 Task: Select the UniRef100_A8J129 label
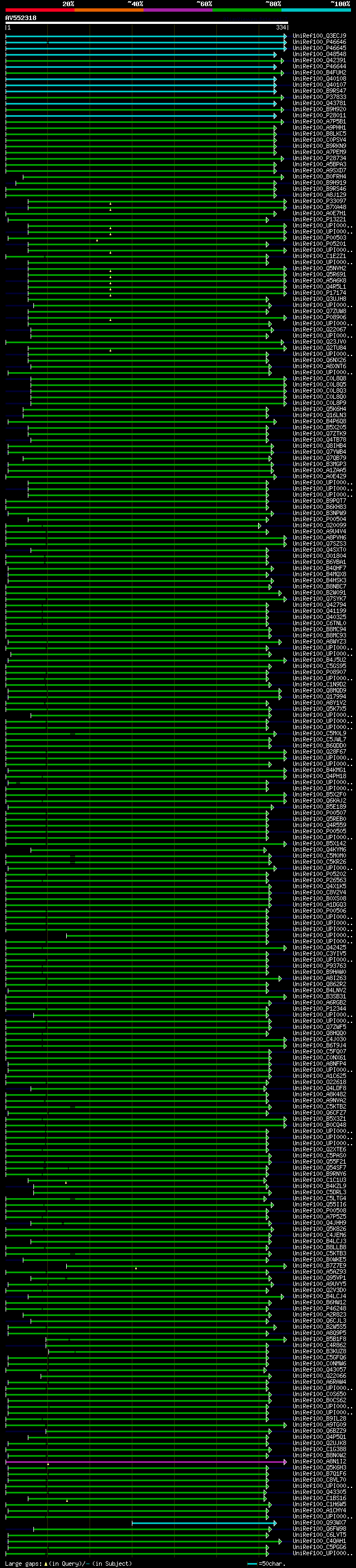[x=319, y=195]
